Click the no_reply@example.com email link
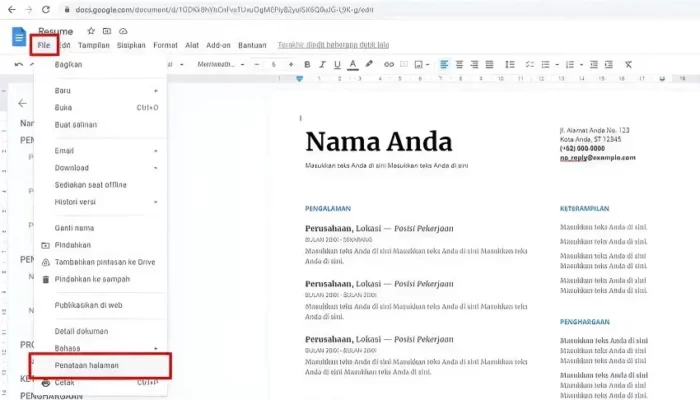This screenshot has width=700, height=400. 597,158
